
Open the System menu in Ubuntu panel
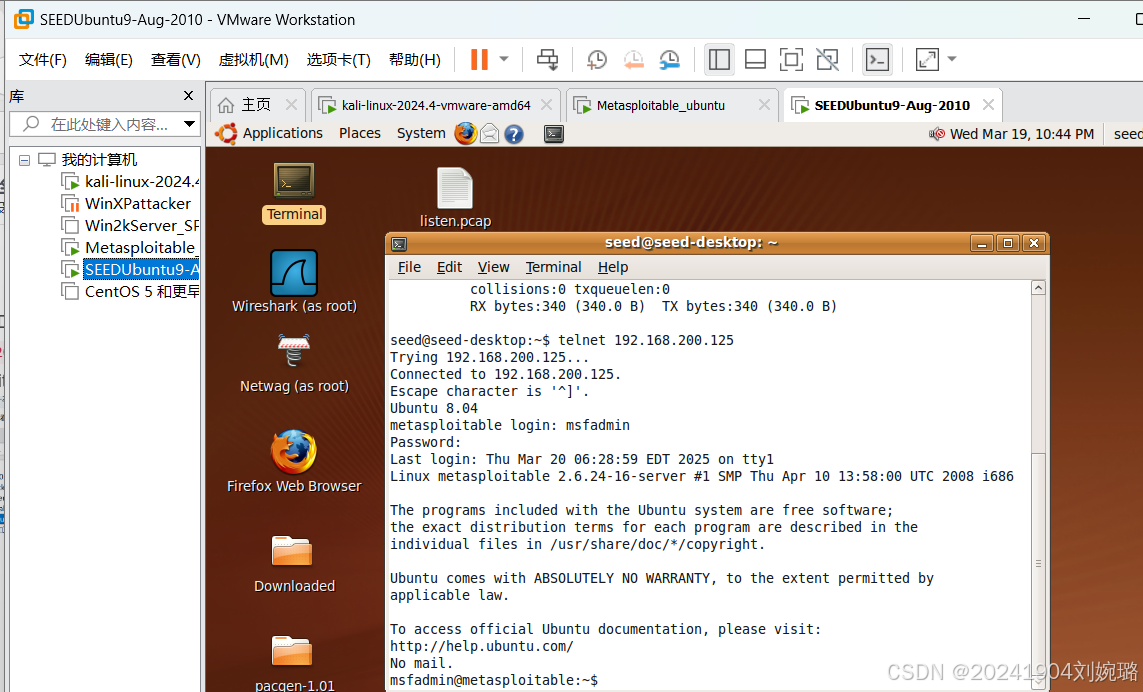pyautogui.click(x=421, y=133)
